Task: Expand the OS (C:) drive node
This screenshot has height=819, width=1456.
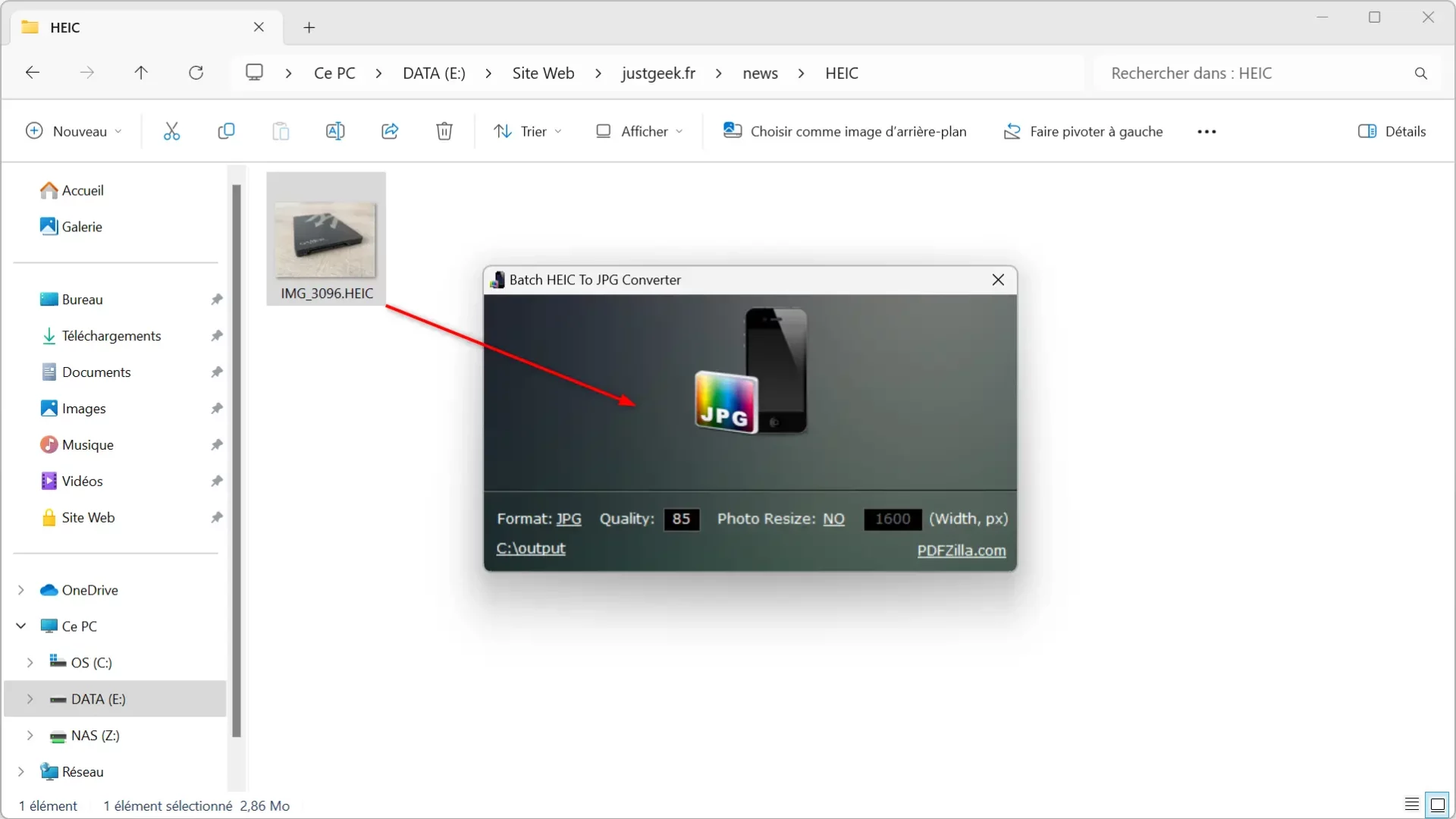Action: (x=30, y=663)
